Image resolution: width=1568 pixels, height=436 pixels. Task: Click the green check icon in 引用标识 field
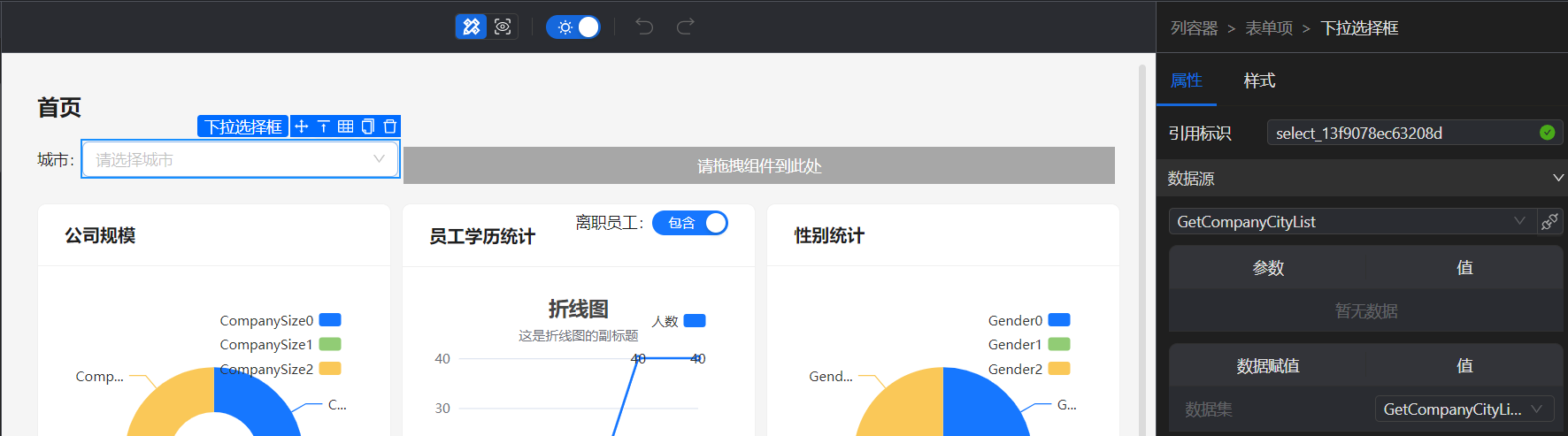point(1547,133)
